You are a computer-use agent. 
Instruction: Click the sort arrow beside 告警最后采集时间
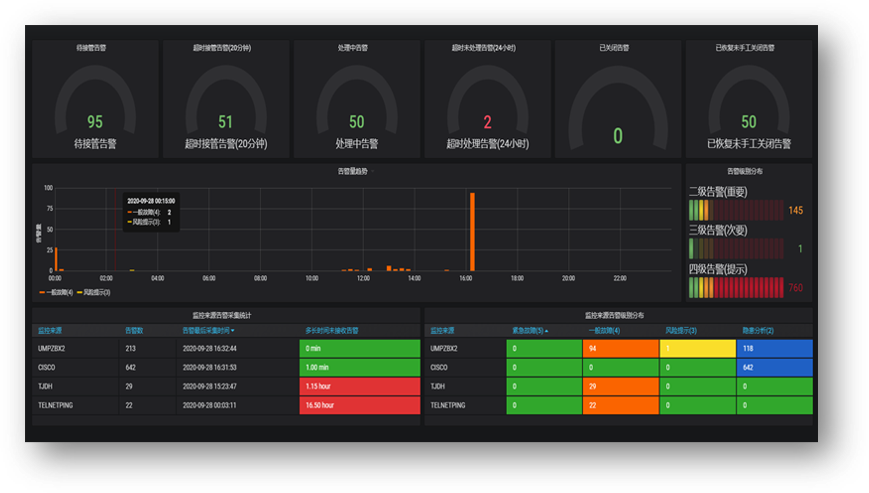click(232, 331)
